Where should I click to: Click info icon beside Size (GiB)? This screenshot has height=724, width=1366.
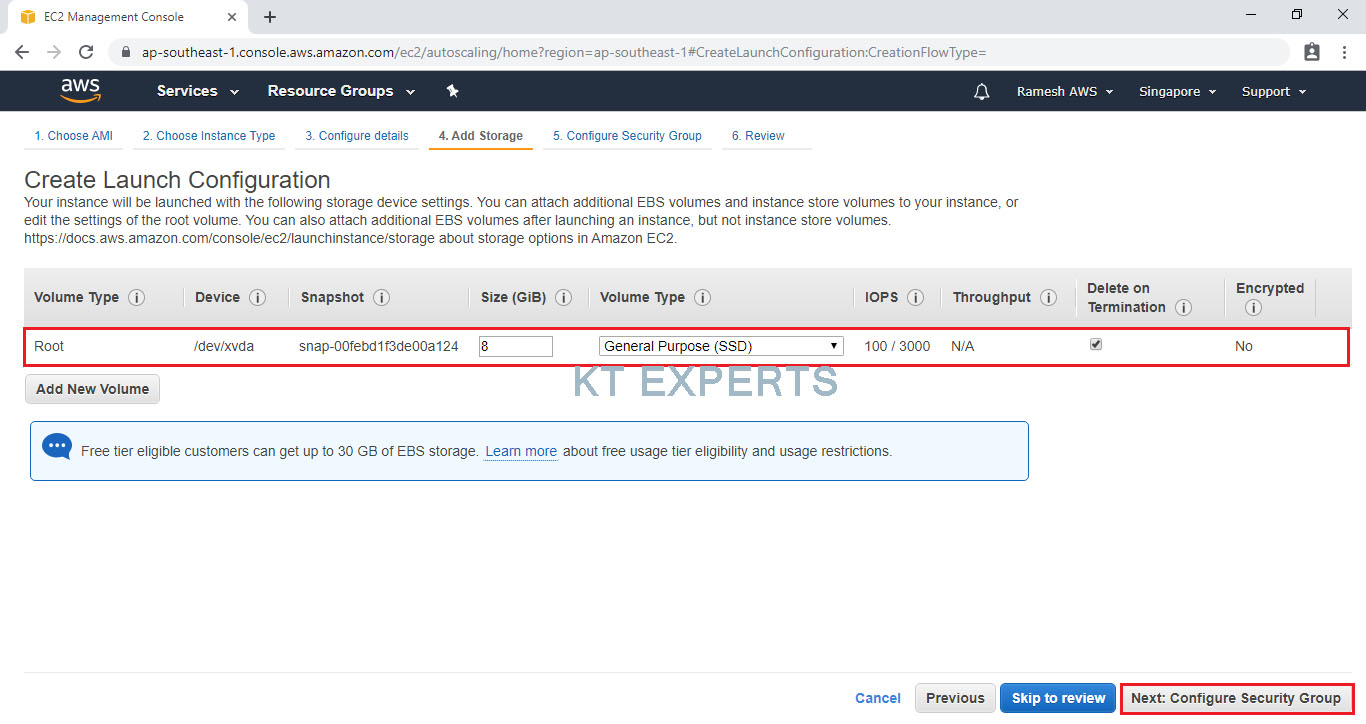pyautogui.click(x=563, y=298)
